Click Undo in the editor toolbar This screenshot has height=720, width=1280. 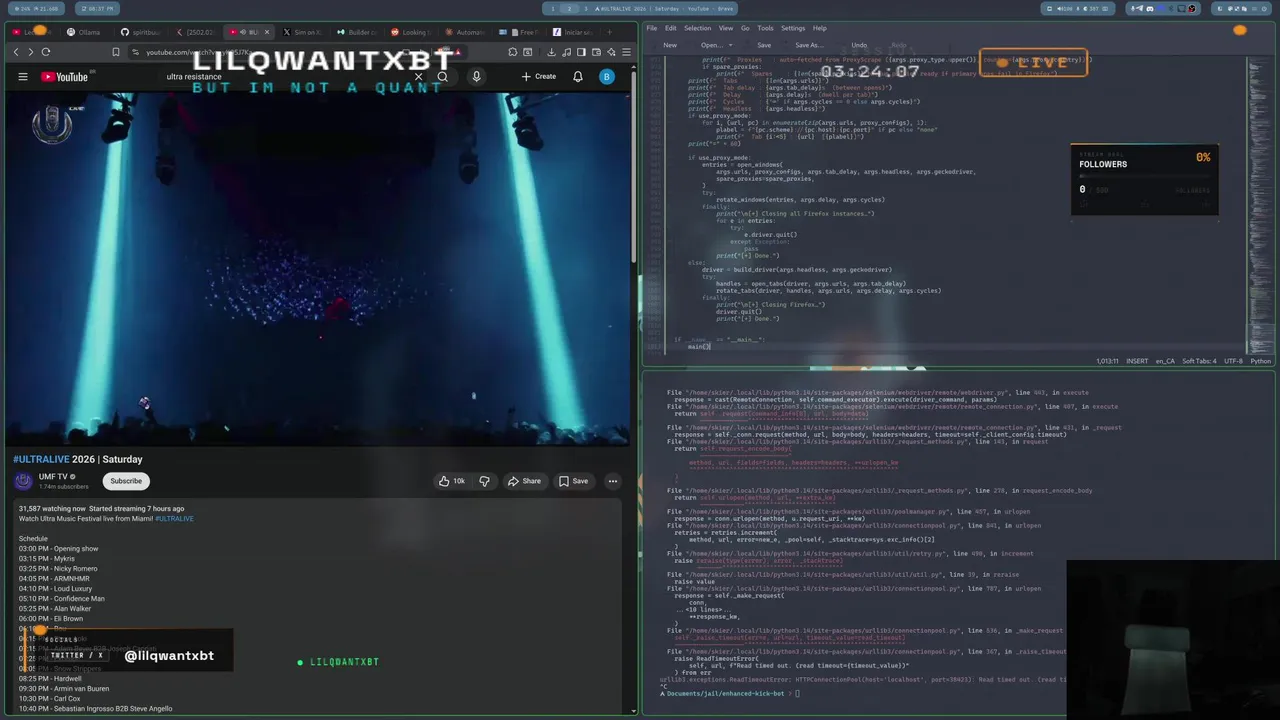(x=859, y=45)
